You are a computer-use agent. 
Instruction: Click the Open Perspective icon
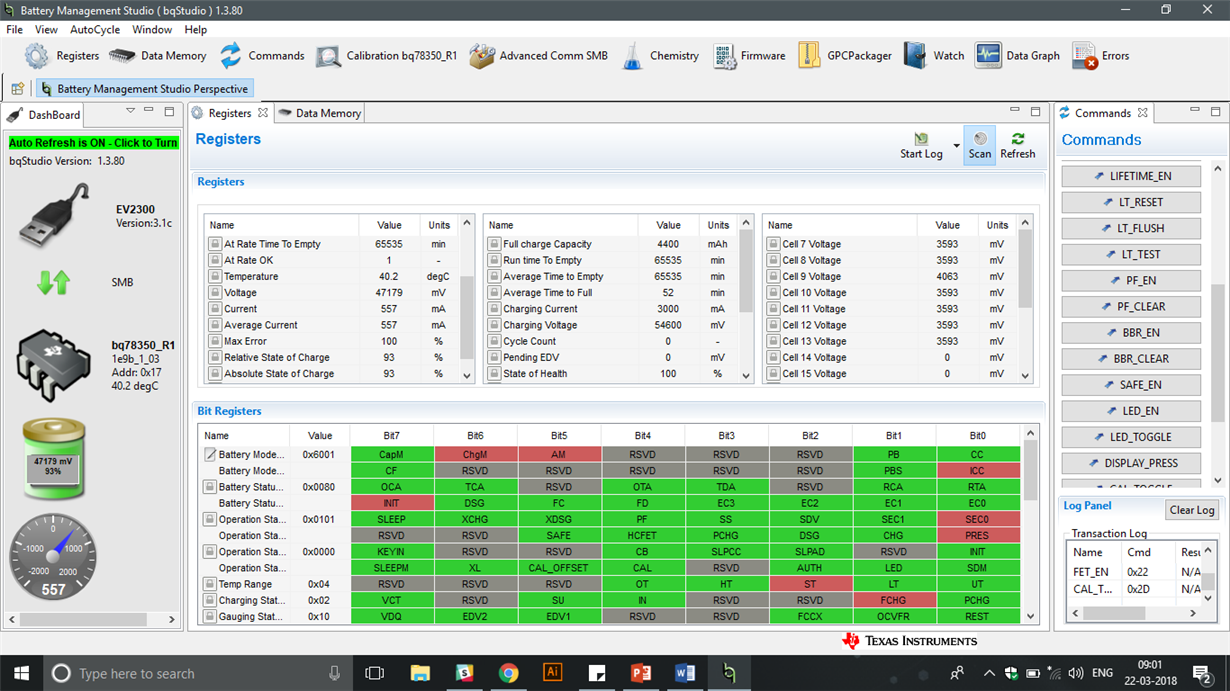click(x=18, y=89)
